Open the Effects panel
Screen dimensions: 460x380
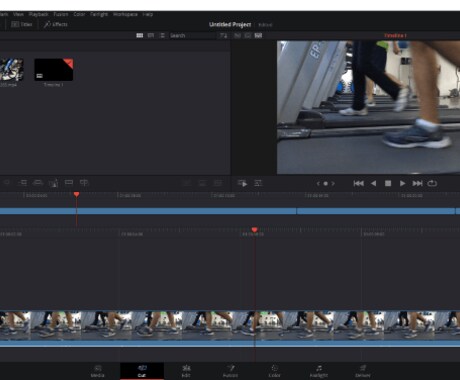[56, 24]
